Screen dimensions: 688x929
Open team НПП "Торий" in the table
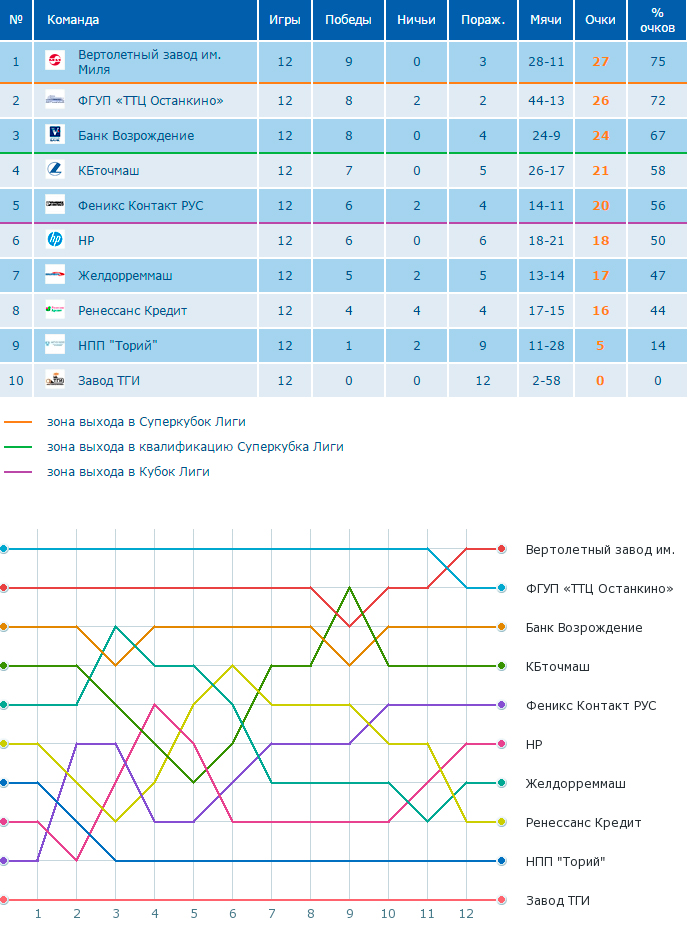click(x=117, y=345)
